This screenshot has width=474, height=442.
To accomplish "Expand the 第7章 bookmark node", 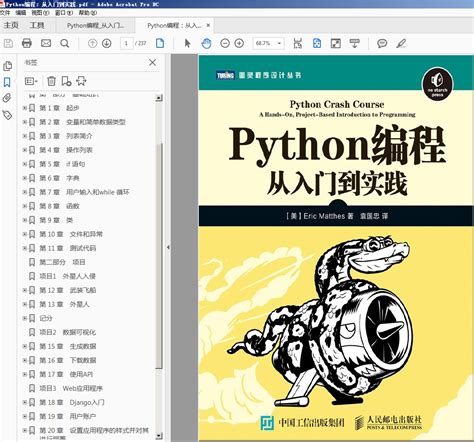I will [x=24, y=192].
